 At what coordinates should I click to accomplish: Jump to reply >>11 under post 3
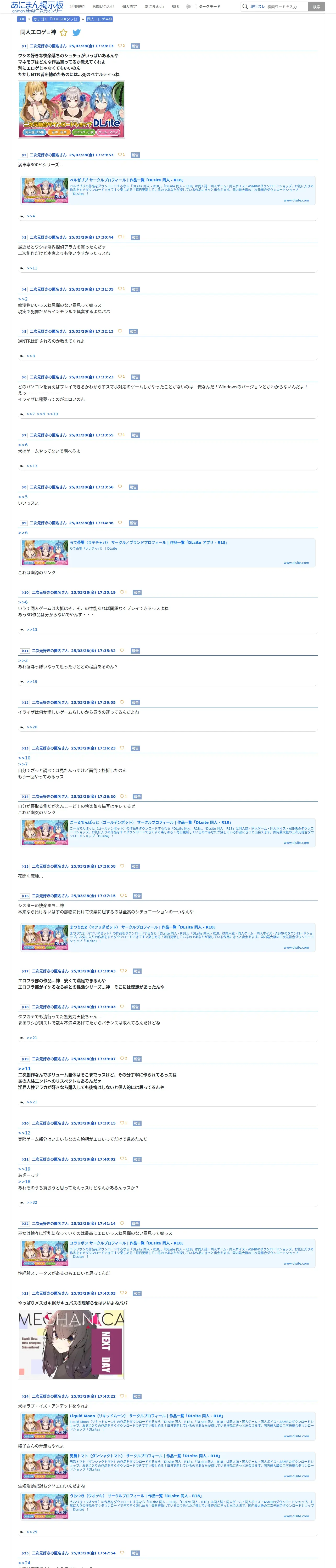click(32, 268)
